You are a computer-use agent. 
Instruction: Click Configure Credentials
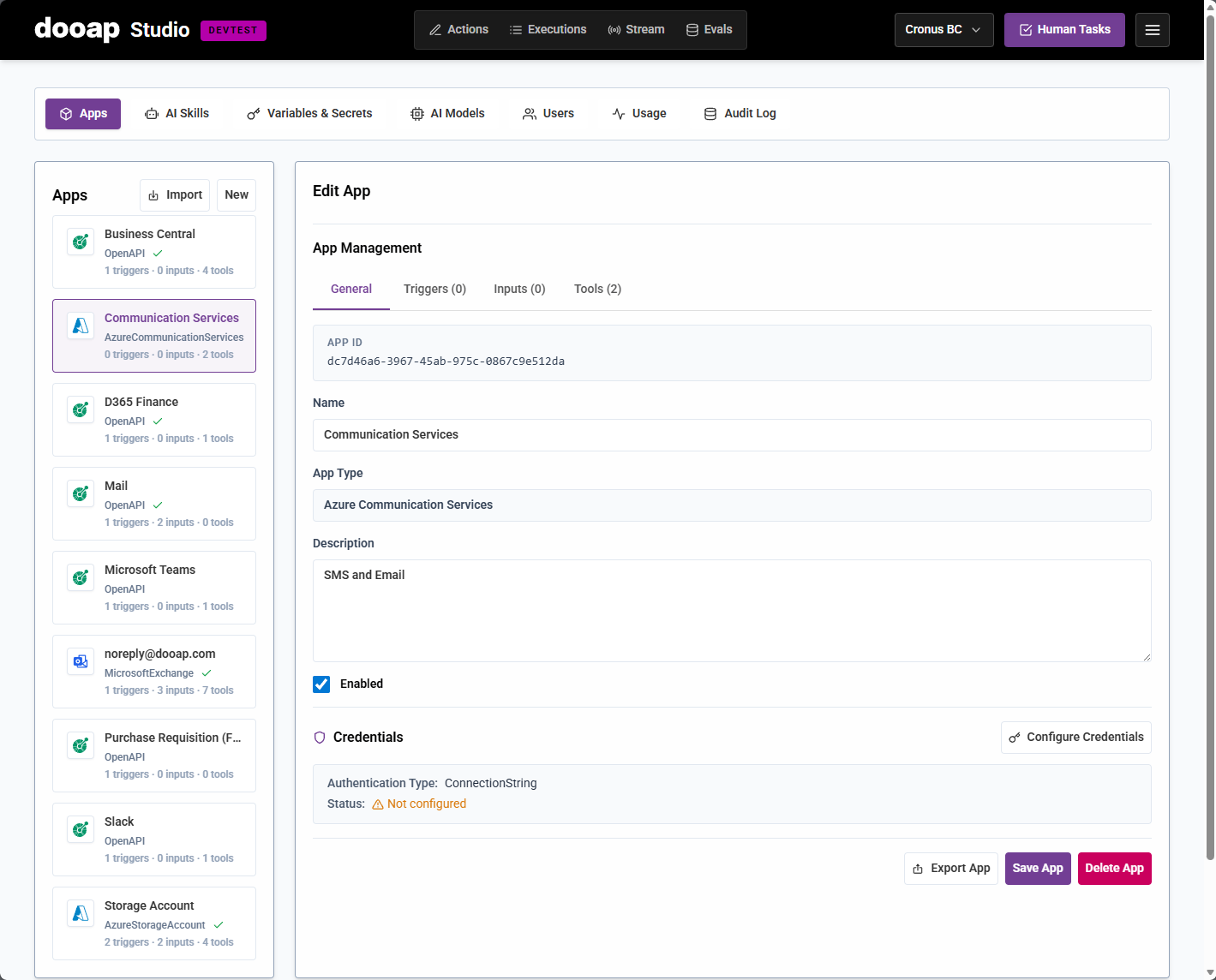pyautogui.click(x=1076, y=738)
